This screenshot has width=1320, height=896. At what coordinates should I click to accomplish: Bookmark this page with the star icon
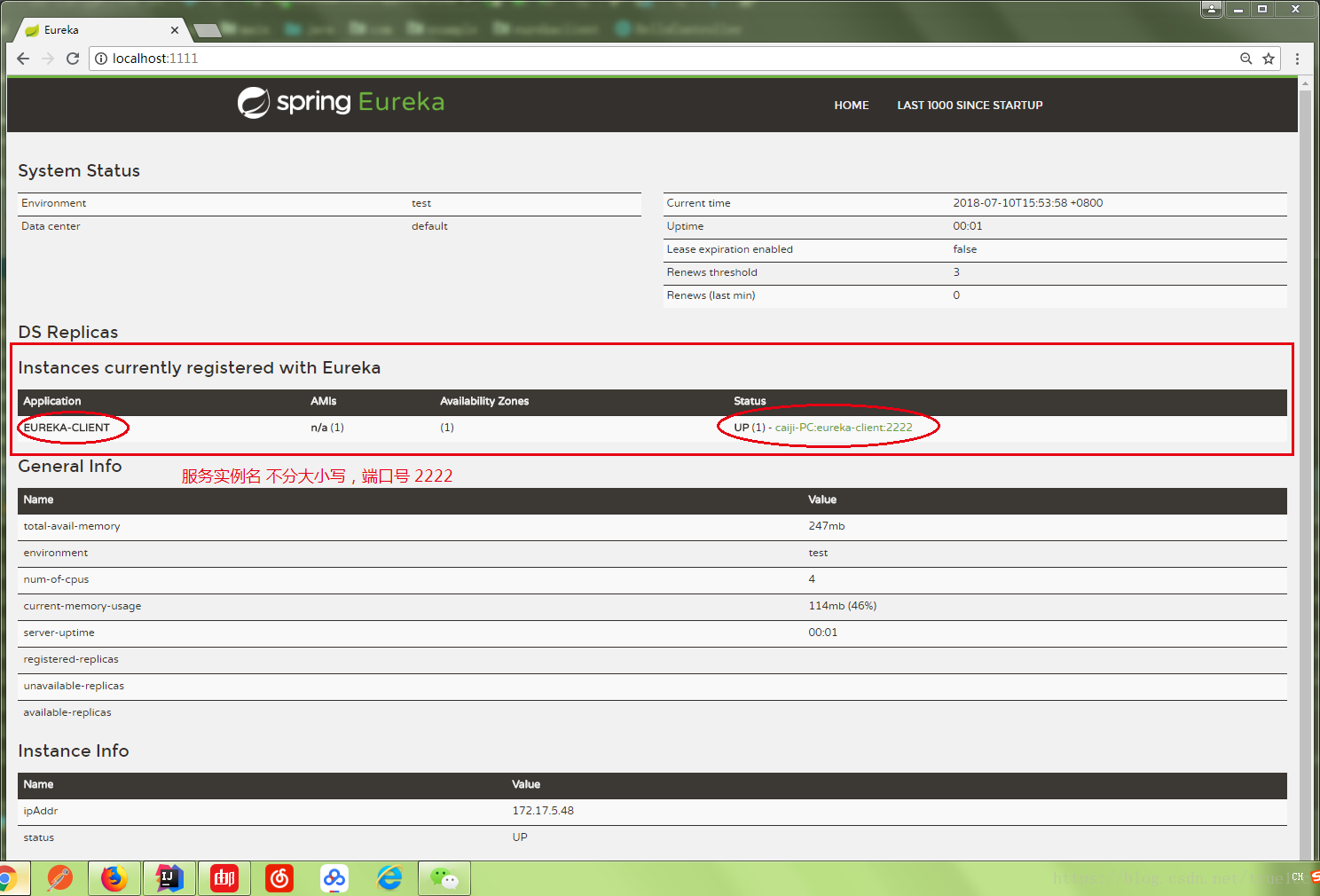(1269, 59)
